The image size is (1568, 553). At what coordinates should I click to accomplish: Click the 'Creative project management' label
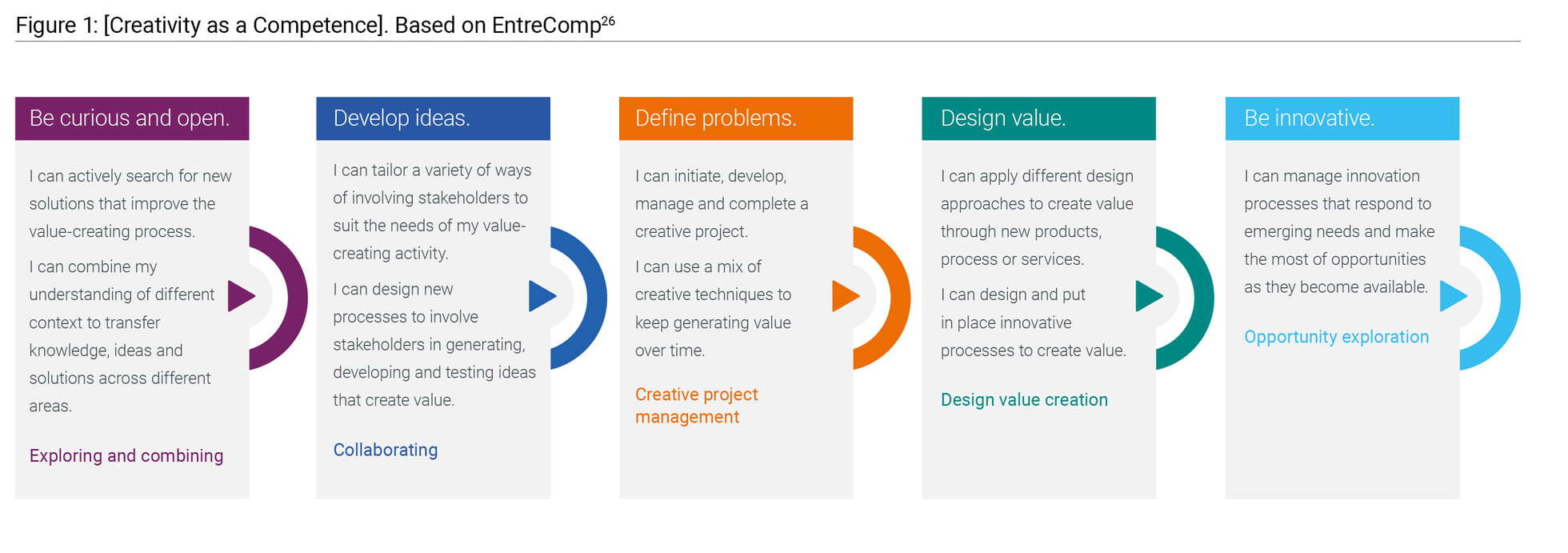coord(696,406)
